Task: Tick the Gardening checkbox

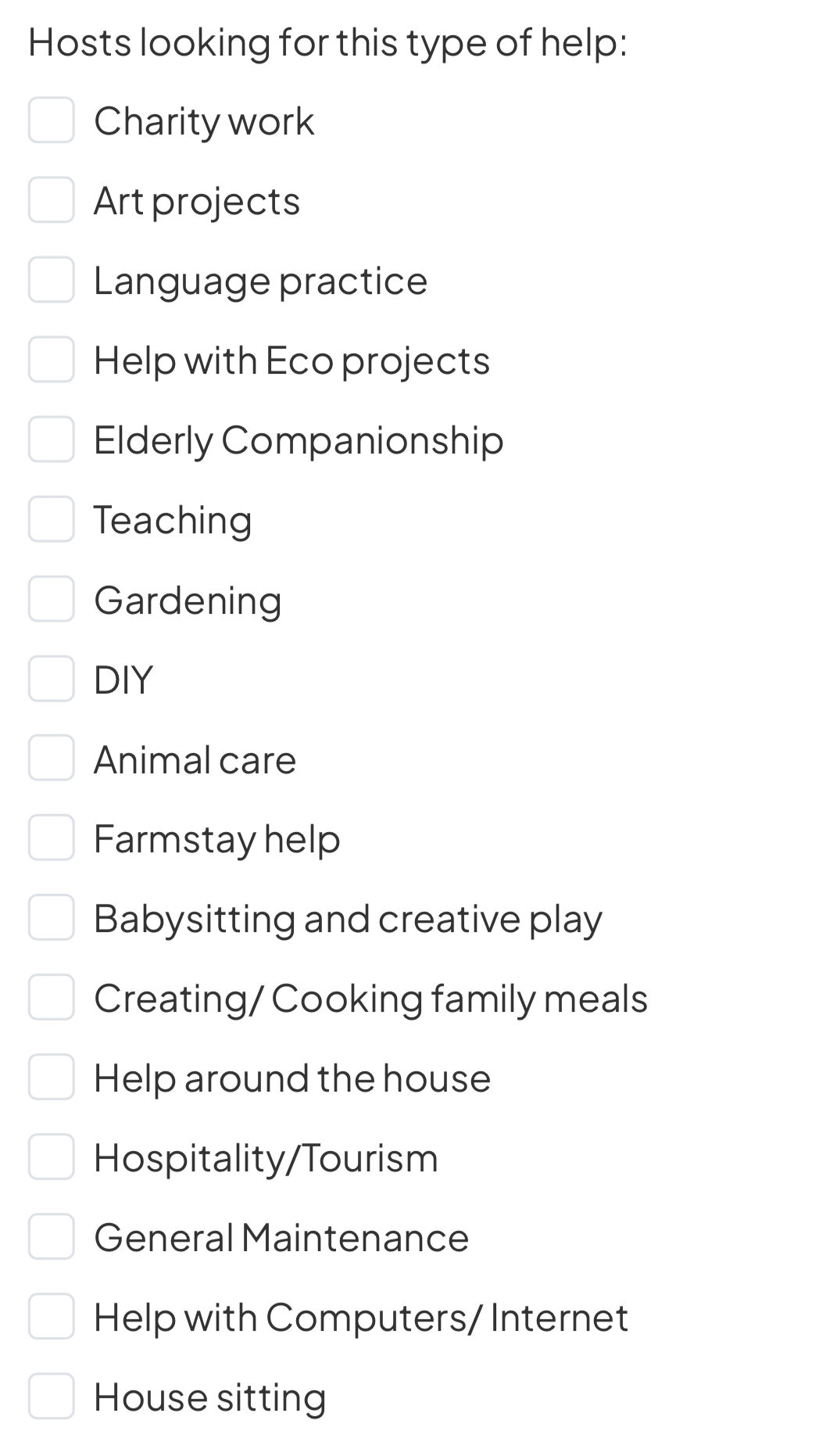Action: pos(52,600)
